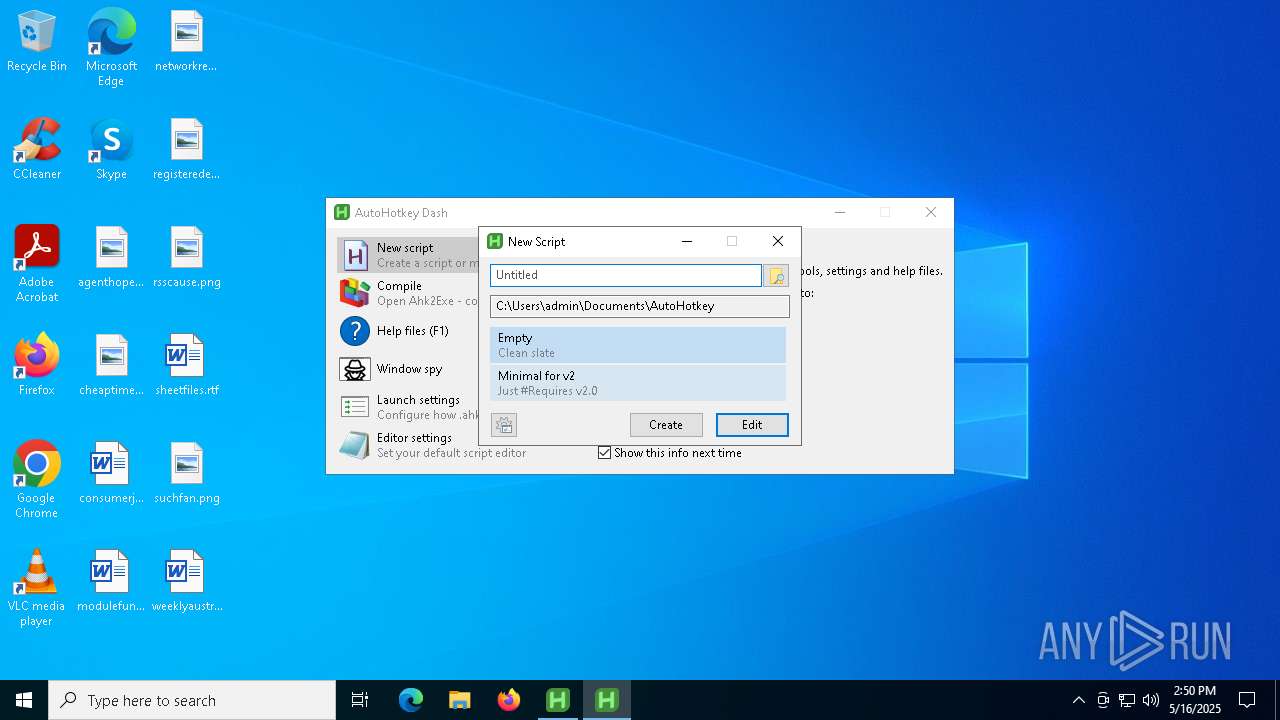Screen dimensions: 1280x720
Task: Select the Minimal for v2 template
Action: point(638,383)
